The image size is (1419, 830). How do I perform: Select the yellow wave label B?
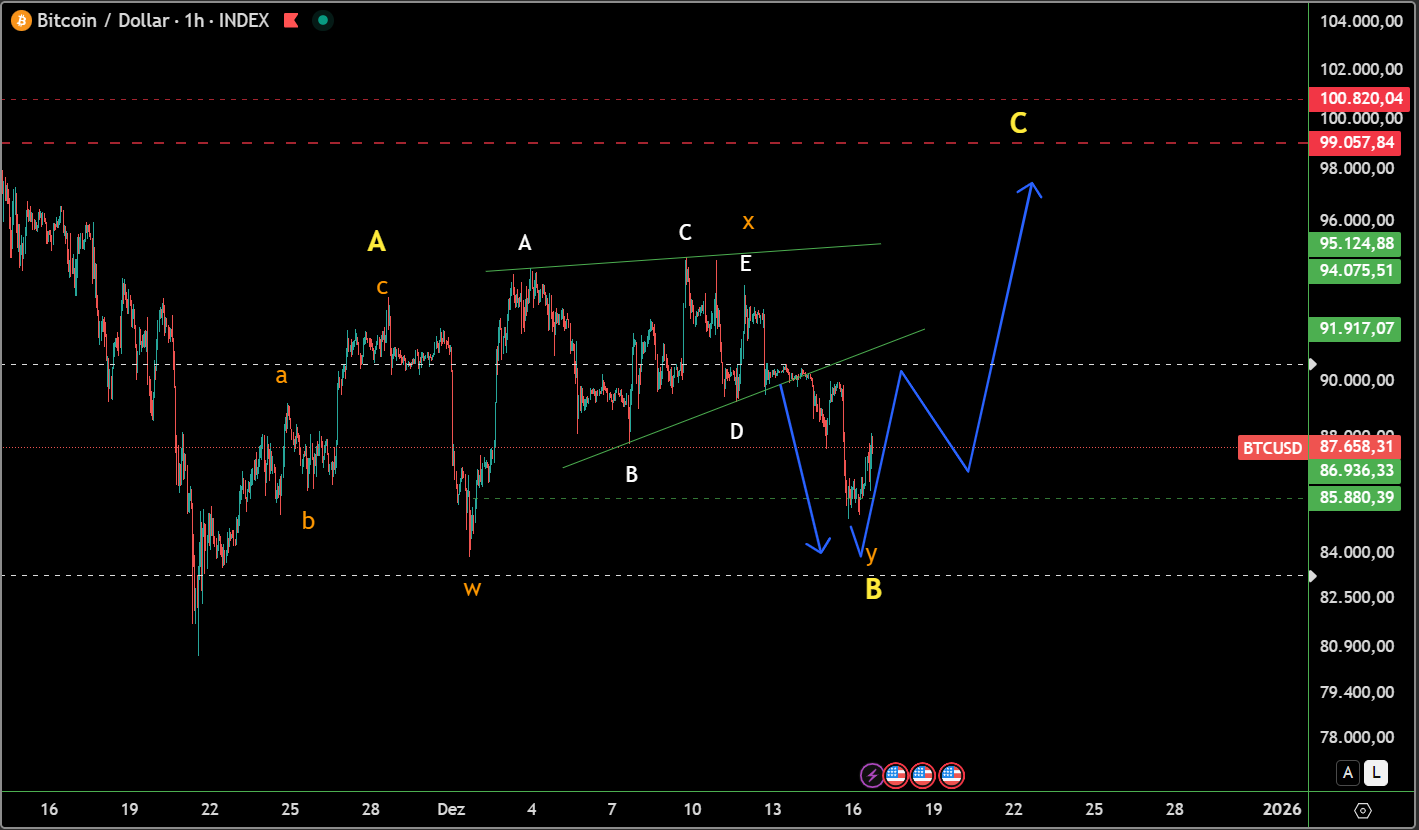(x=873, y=590)
